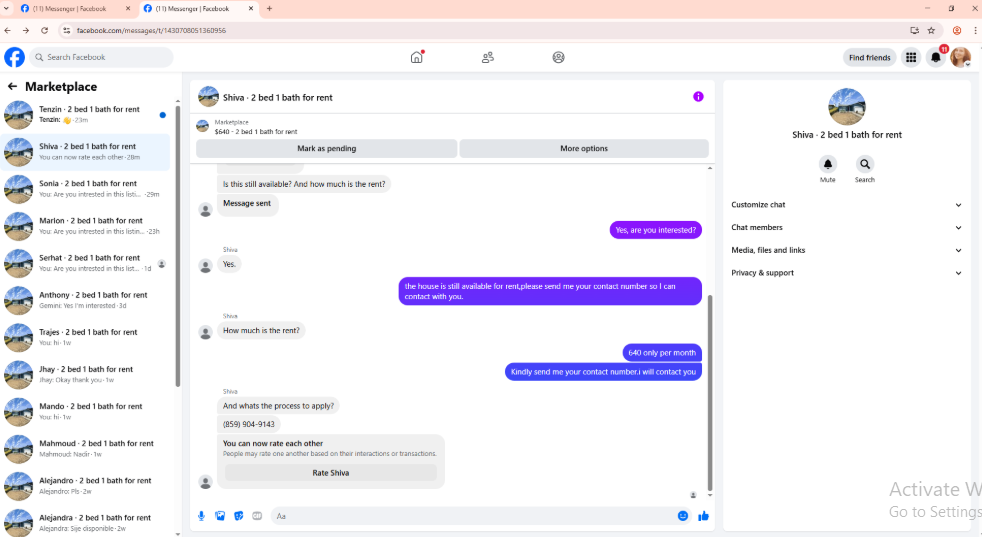Expand Media, files and links section
Screen dimensions: 982x537
(846, 250)
